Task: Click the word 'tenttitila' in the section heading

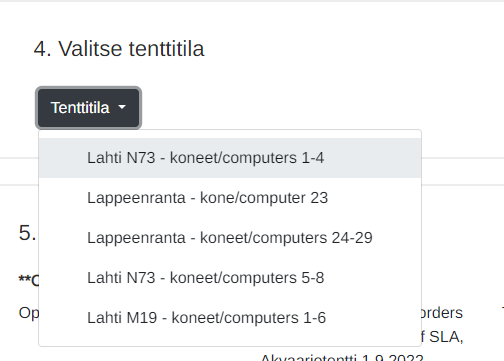Action: click(x=167, y=49)
